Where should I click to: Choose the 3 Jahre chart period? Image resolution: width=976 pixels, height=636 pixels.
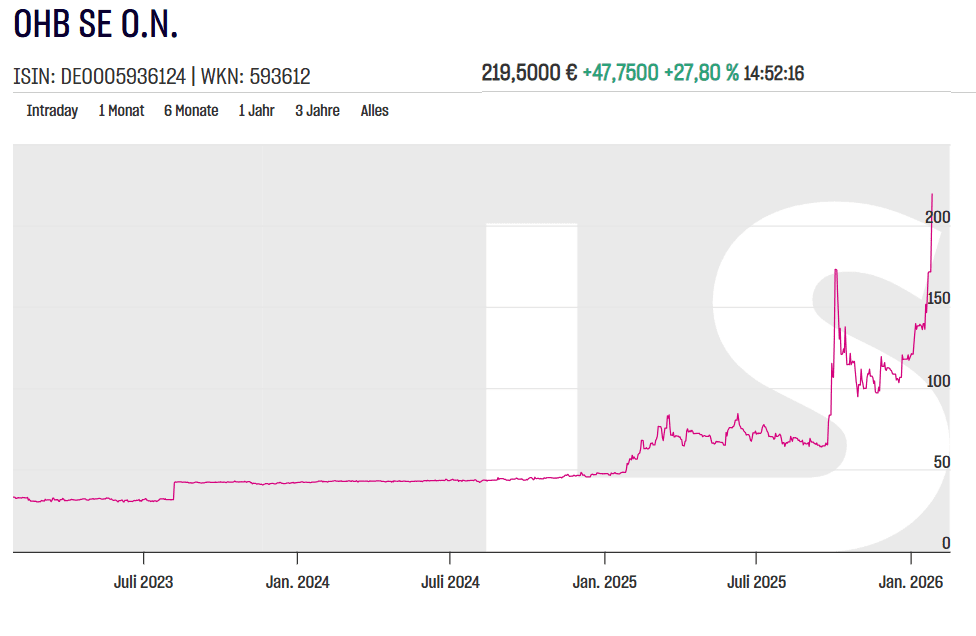[317, 111]
